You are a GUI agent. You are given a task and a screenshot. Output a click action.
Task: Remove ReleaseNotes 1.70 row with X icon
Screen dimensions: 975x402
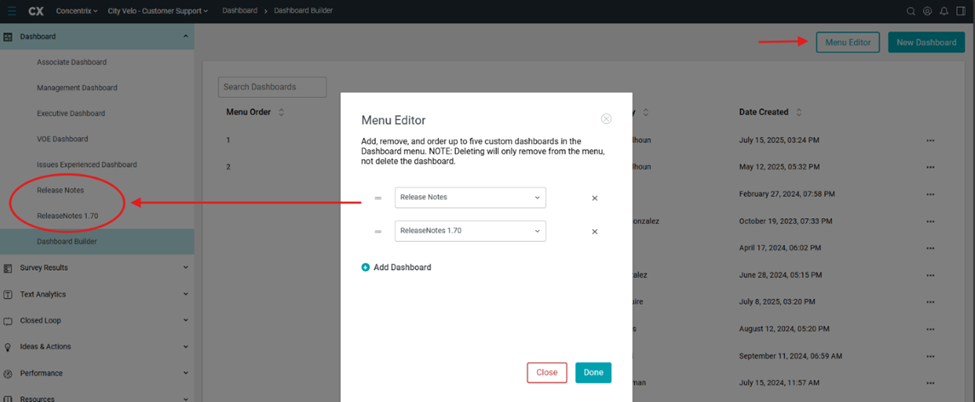pyautogui.click(x=595, y=231)
